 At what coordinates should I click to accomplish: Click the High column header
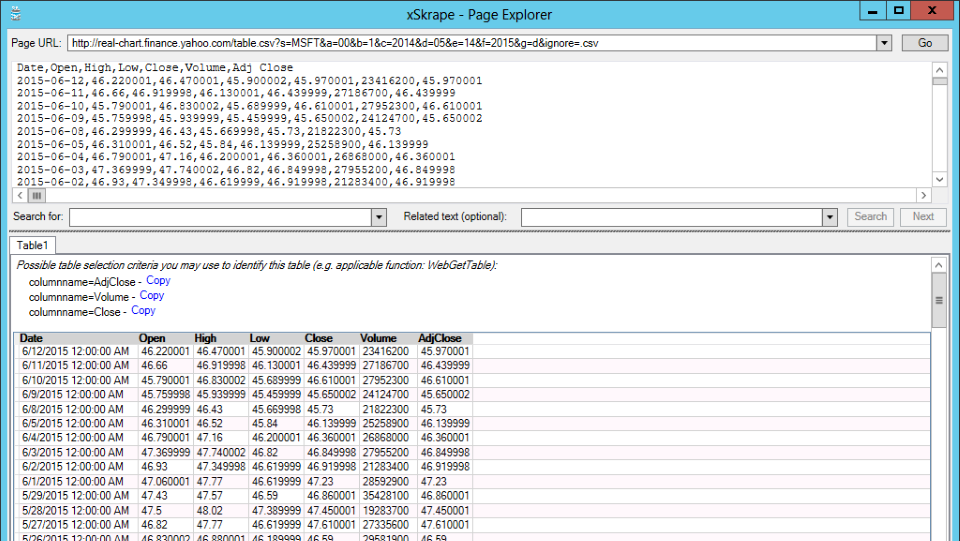pos(220,338)
